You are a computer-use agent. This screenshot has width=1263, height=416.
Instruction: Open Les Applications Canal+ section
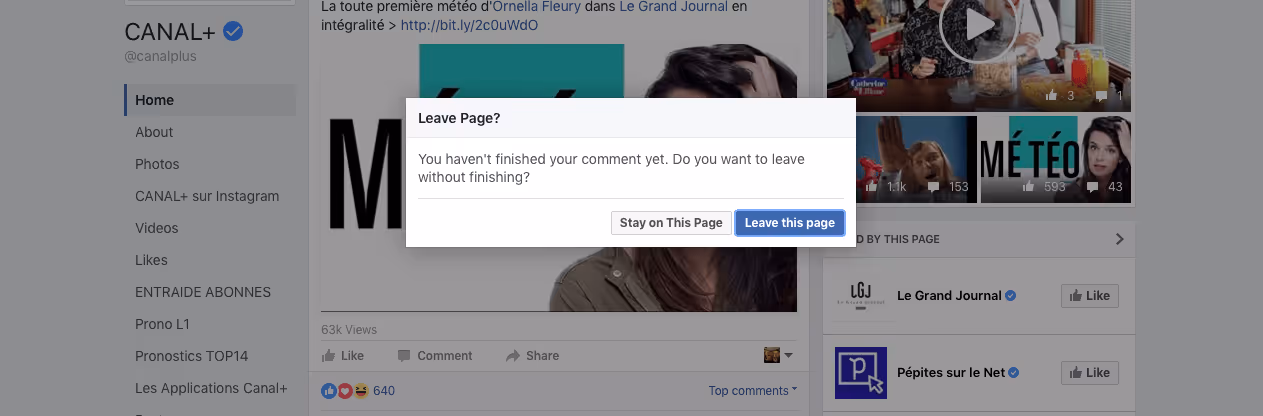point(211,388)
